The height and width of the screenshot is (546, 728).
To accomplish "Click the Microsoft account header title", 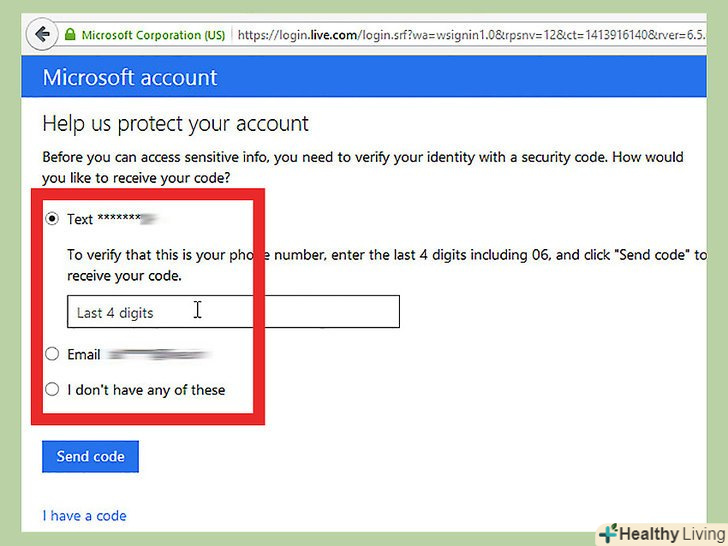I will tap(130, 78).
